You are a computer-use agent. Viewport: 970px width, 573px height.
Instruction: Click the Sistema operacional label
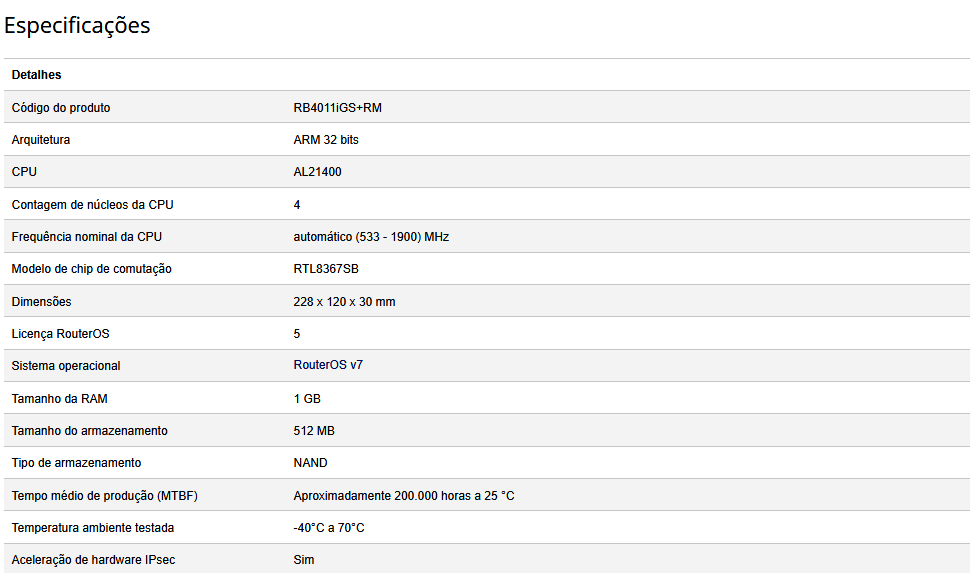[x=66, y=366]
